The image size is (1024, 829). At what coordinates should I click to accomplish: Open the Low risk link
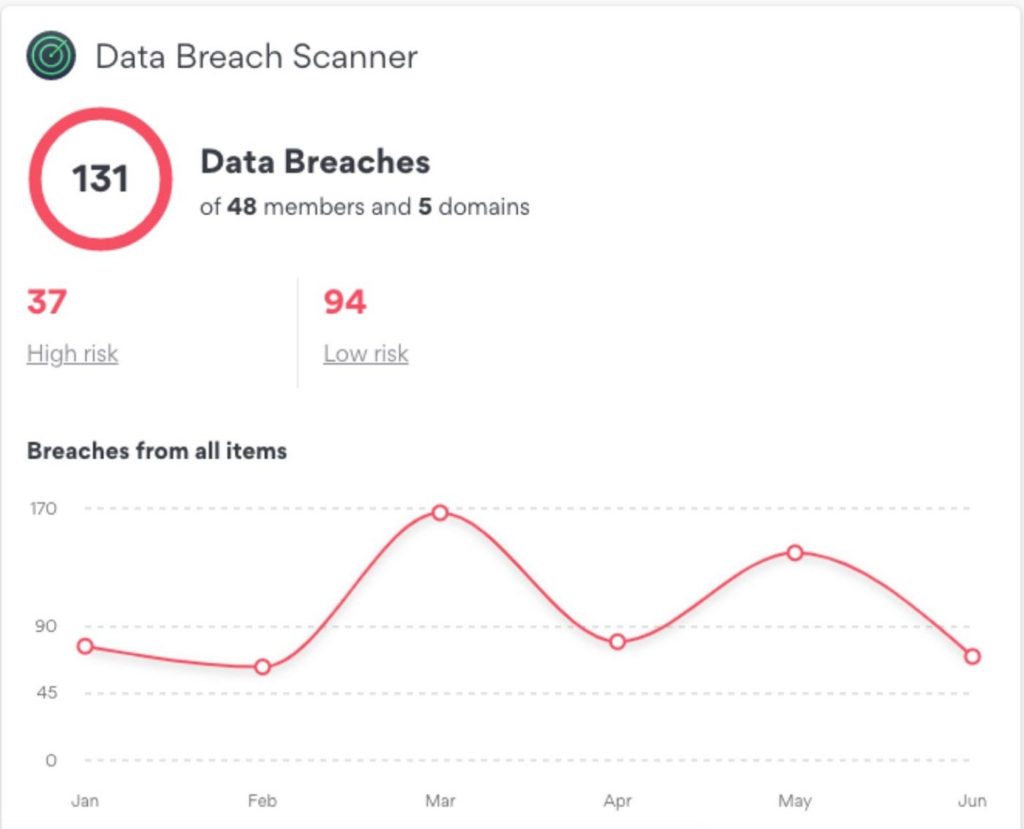point(366,353)
